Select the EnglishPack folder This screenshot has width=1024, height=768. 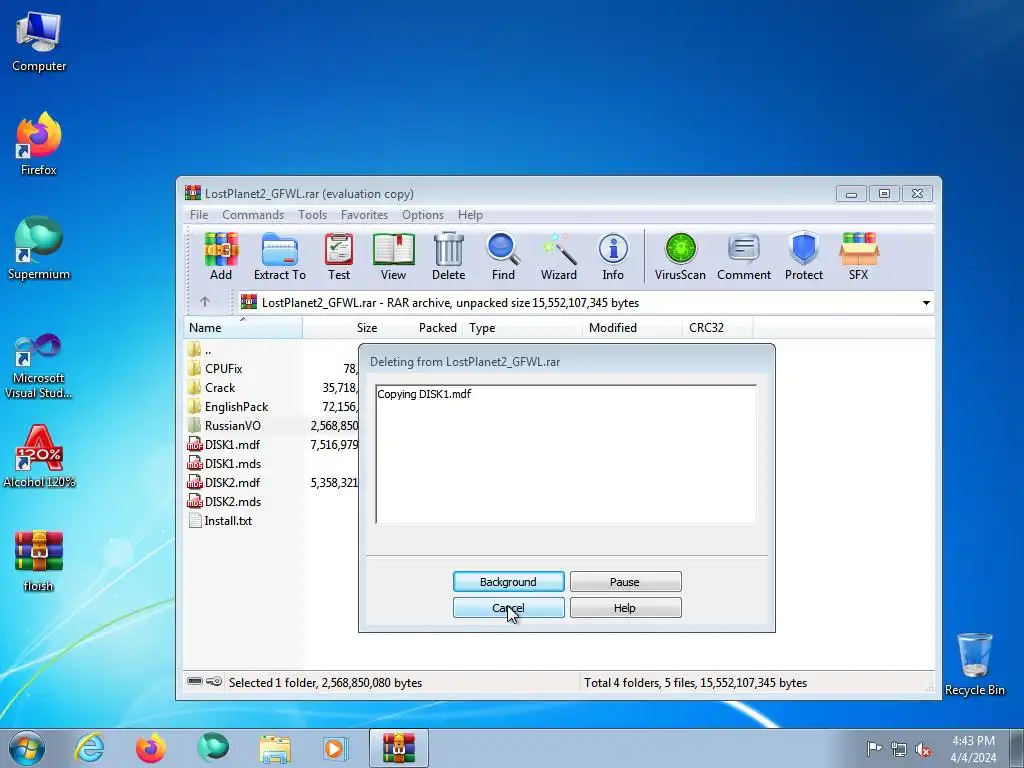click(x=236, y=406)
